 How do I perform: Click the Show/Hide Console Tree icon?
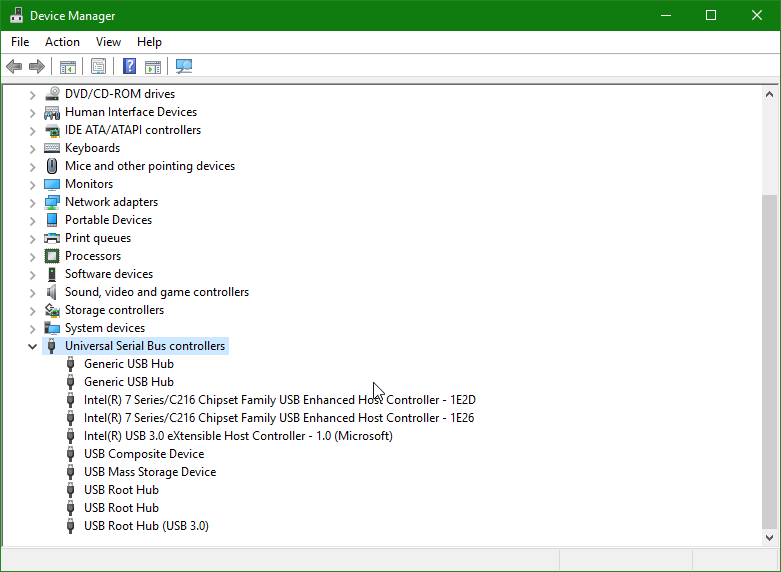pyautogui.click(x=68, y=66)
